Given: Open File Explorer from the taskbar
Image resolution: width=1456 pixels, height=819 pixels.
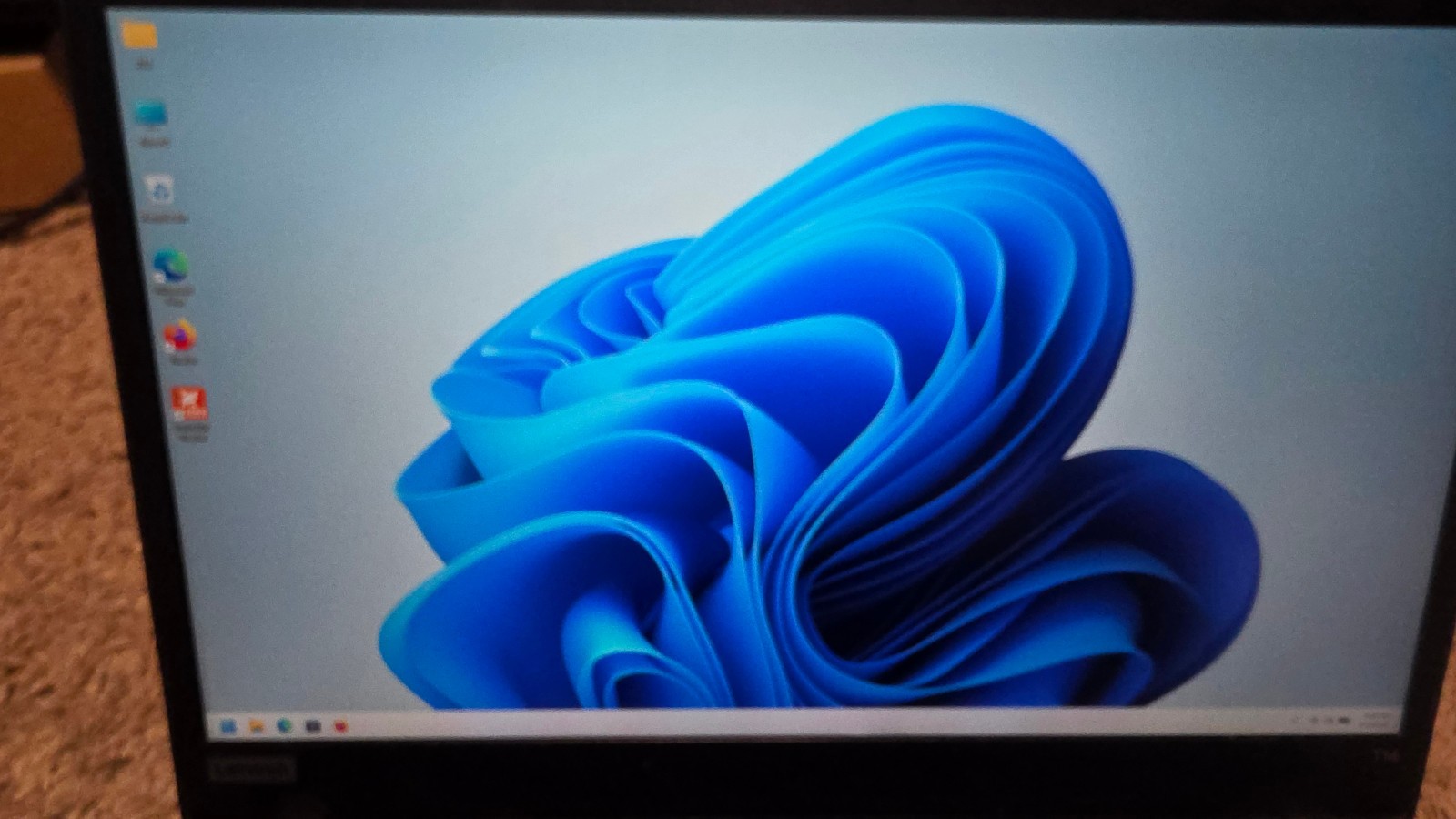Looking at the screenshot, I should coord(257,725).
